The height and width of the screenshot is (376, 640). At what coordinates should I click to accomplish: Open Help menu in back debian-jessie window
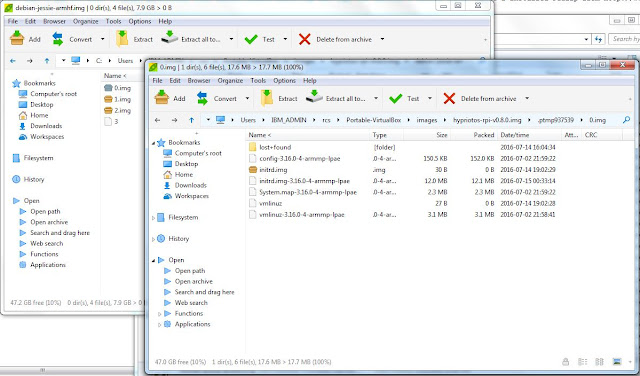click(x=165, y=21)
